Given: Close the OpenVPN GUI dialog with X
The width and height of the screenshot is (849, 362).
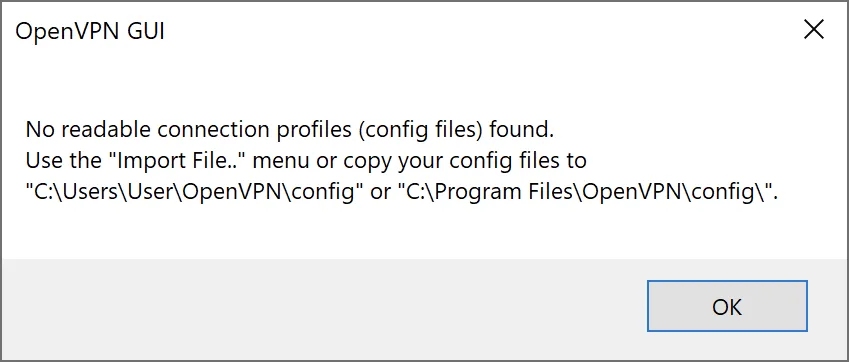Looking at the screenshot, I should [814, 30].
